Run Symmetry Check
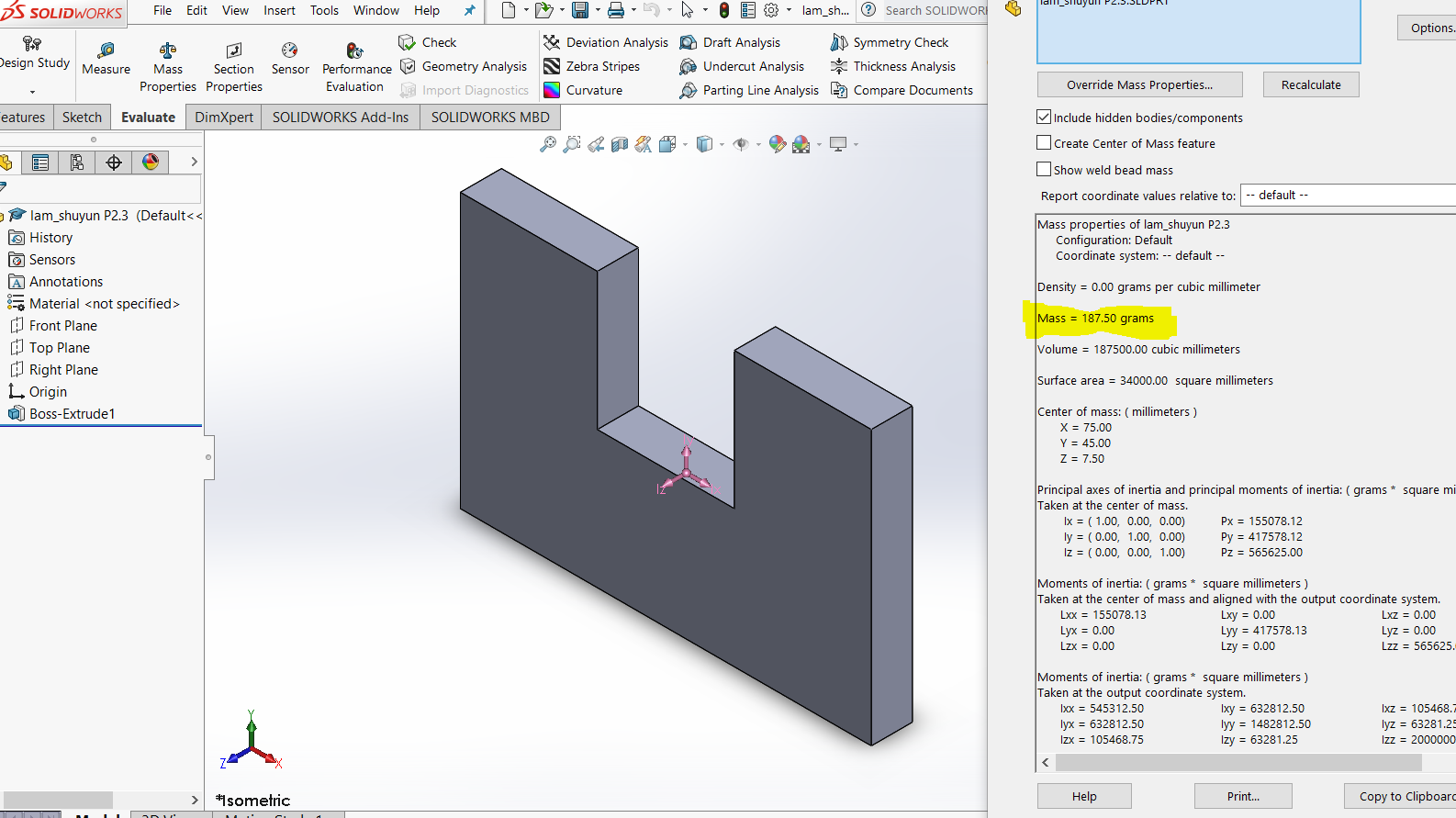This screenshot has height=818, width=1456. click(x=890, y=42)
